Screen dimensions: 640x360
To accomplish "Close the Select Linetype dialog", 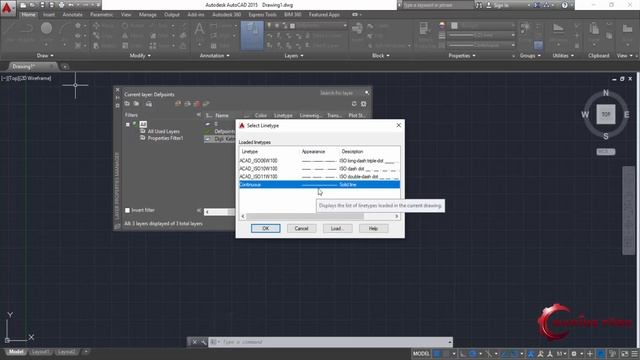I will click(x=398, y=125).
